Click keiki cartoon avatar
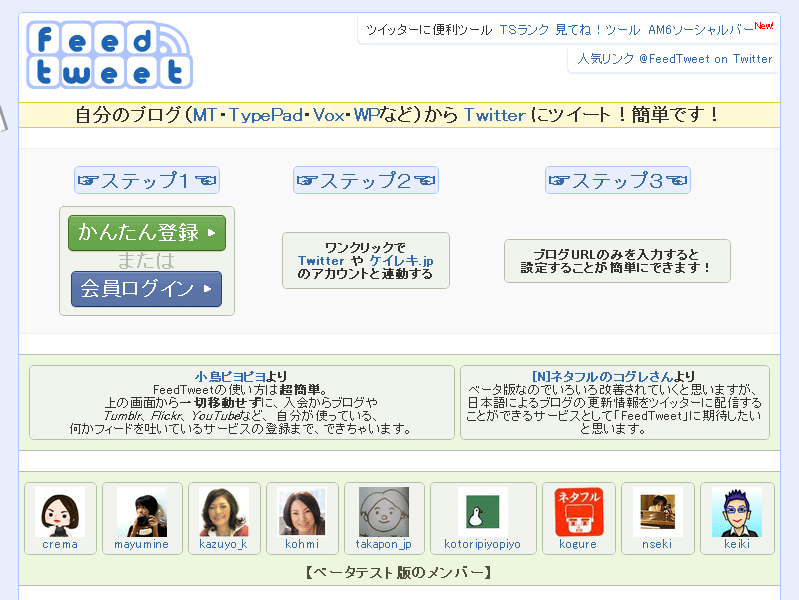Viewport: 799px width, 600px height. [737, 512]
